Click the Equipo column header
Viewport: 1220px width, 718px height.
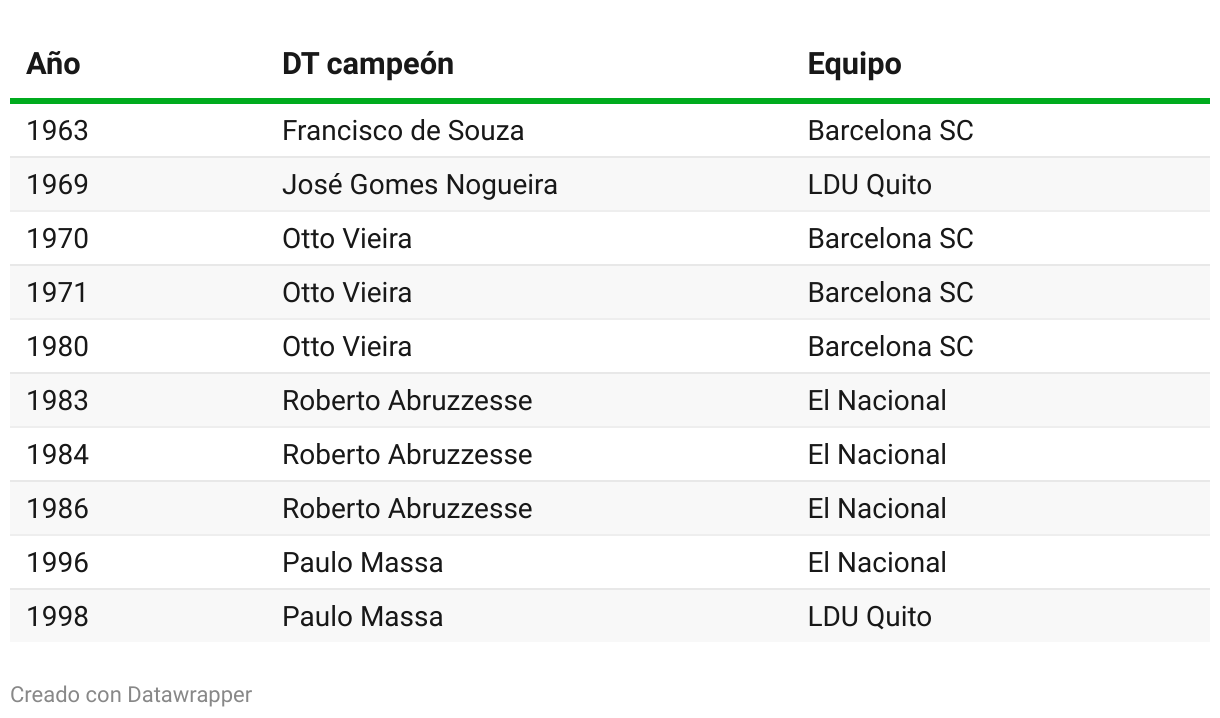pyautogui.click(x=854, y=64)
